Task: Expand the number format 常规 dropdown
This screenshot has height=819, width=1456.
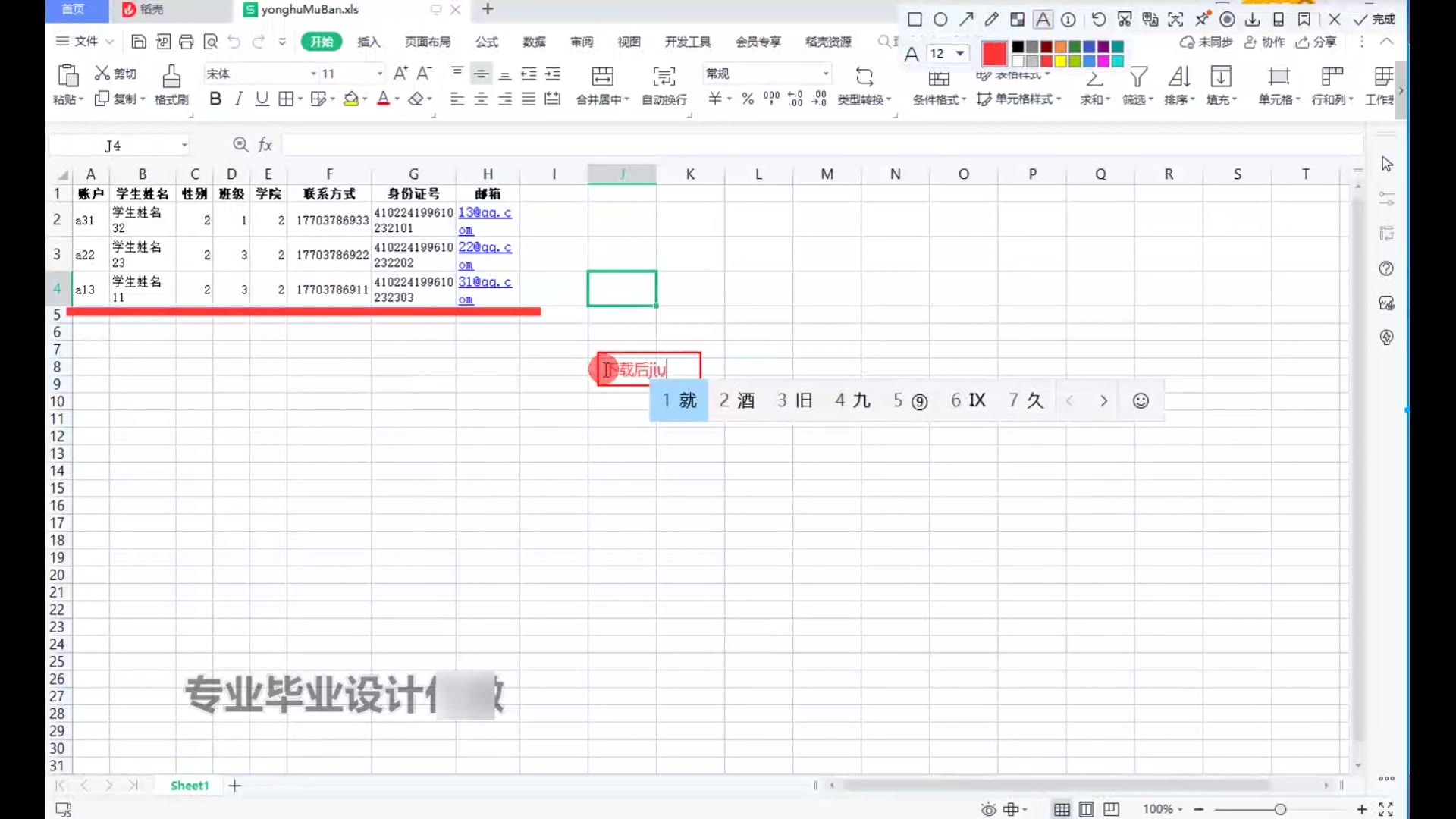Action: (826, 74)
